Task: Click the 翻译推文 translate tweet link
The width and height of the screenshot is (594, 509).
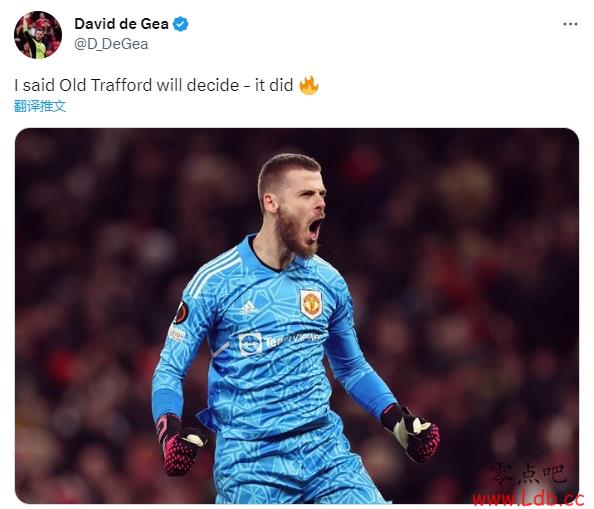Action: tap(40, 106)
